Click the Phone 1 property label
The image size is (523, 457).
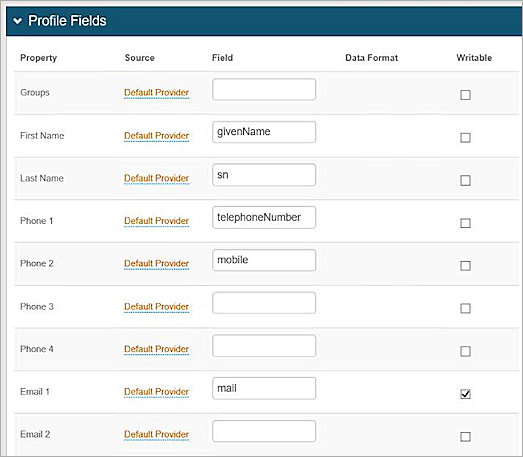tap(37, 221)
